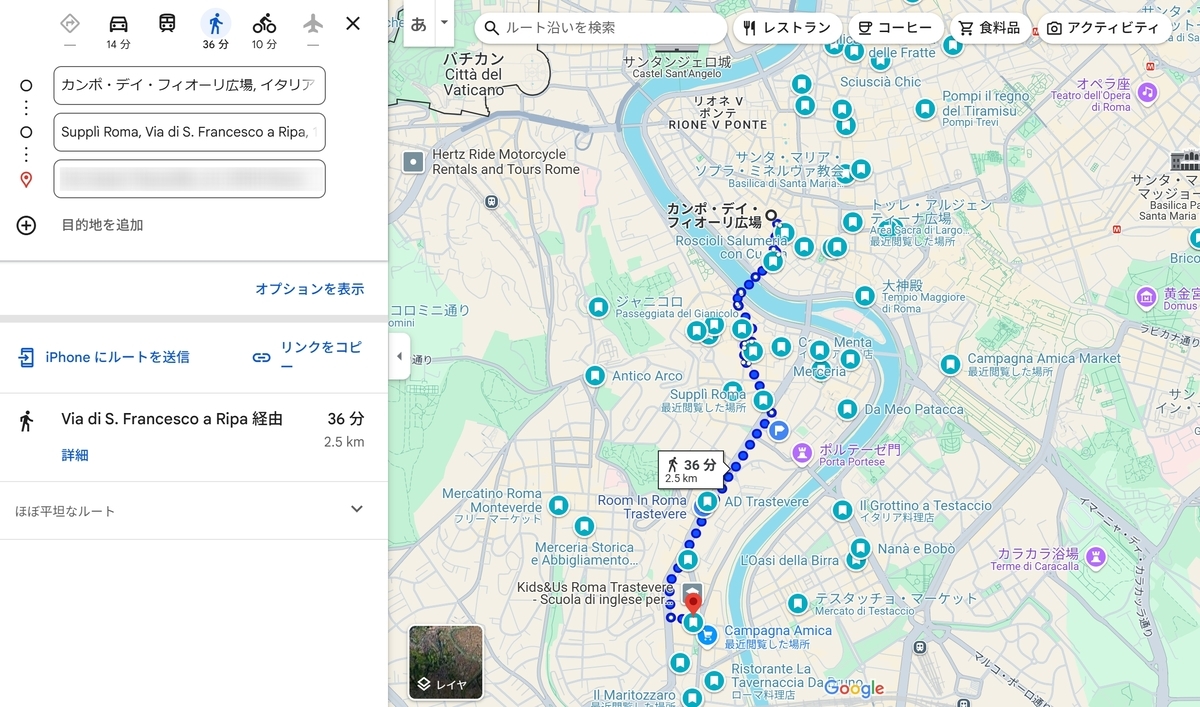Click the plus icon to add destination

tap(26, 225)
